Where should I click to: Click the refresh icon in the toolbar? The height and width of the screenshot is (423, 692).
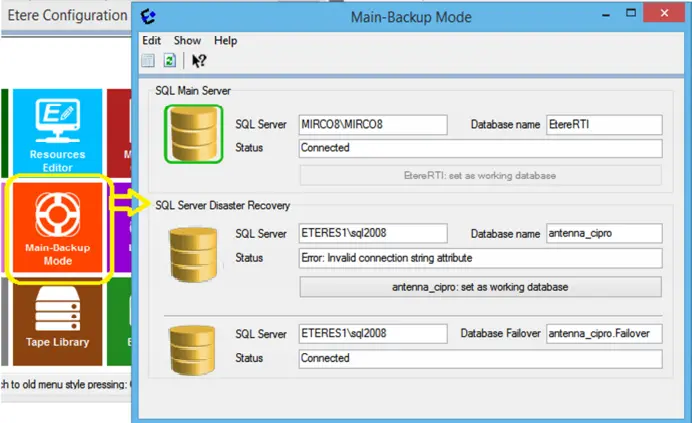tap(170, 60)
